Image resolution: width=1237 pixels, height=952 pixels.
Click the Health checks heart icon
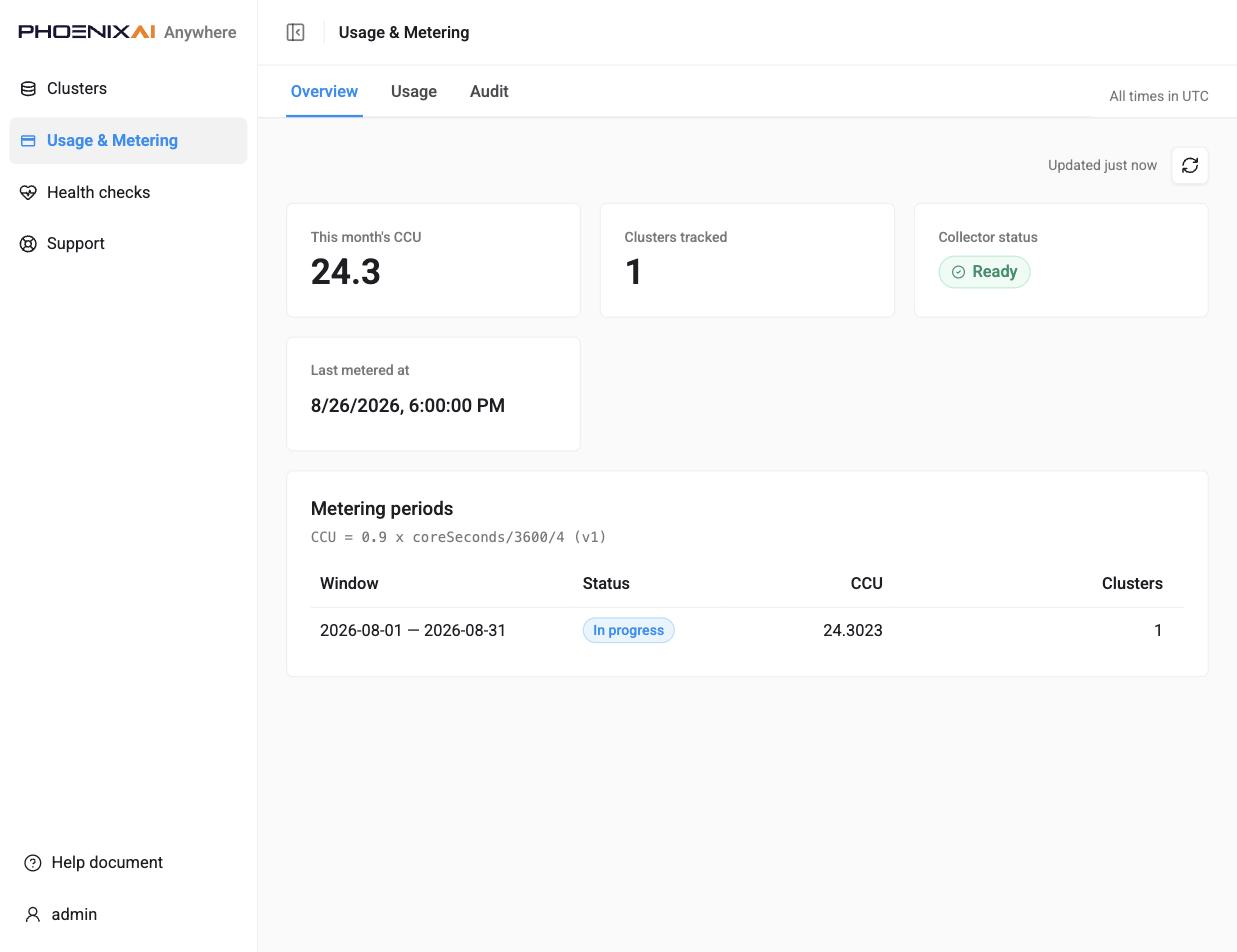[28, 193]
